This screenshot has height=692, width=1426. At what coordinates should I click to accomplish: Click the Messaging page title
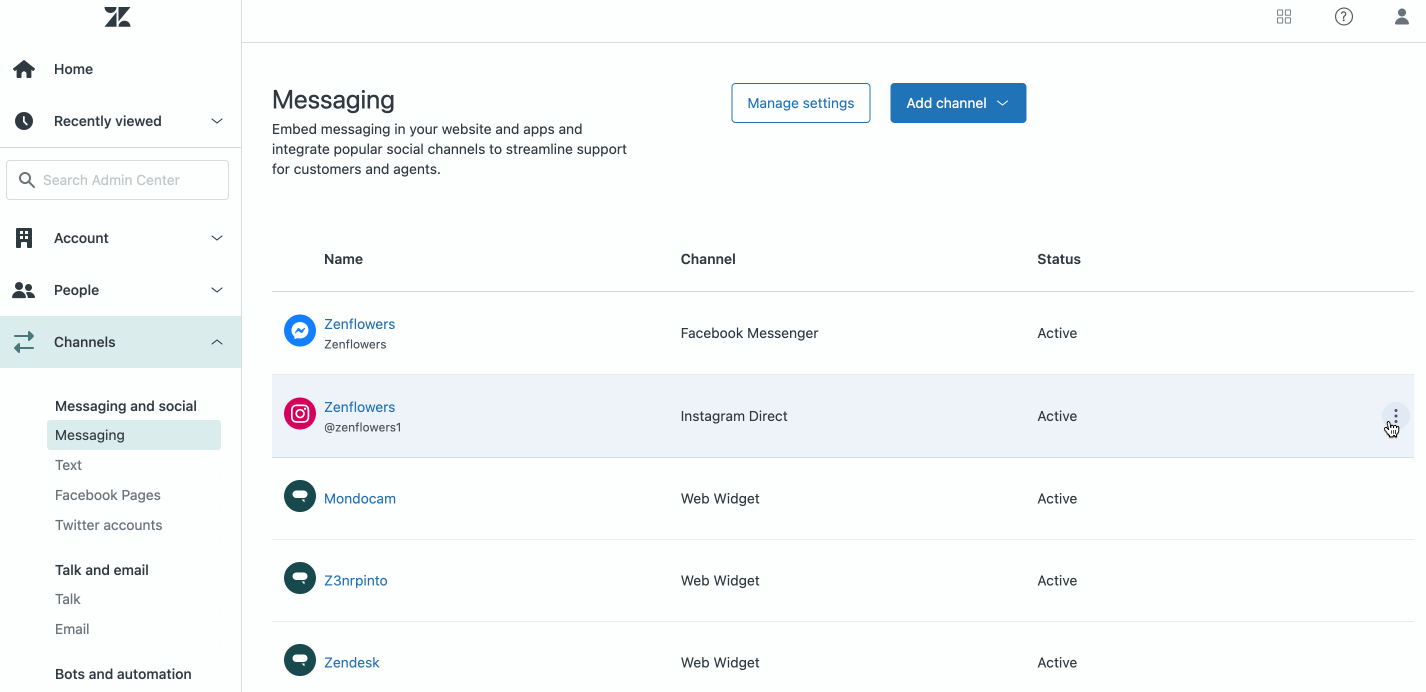(333, 100)
